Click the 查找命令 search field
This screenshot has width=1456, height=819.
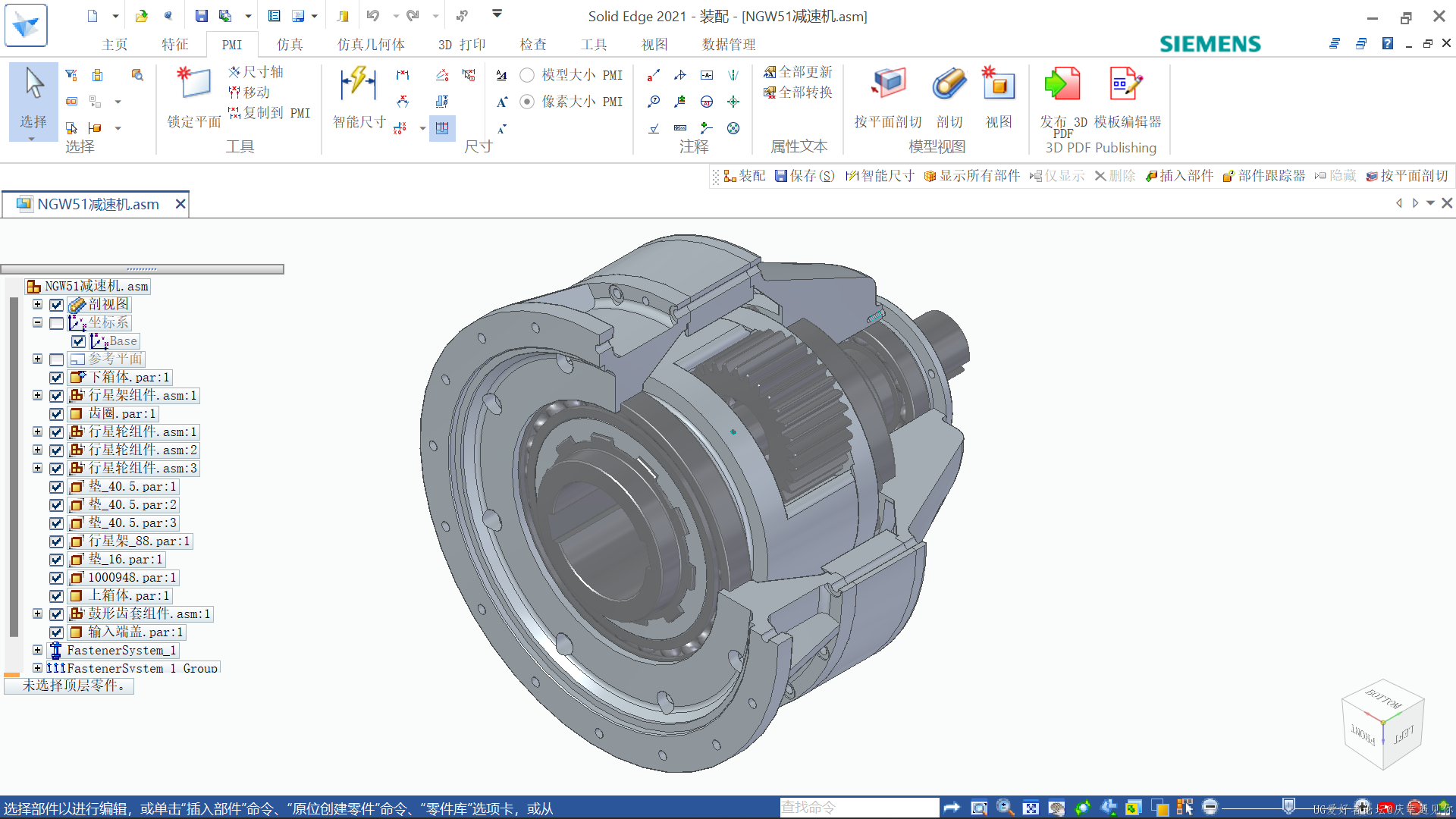tap(859, 808)
